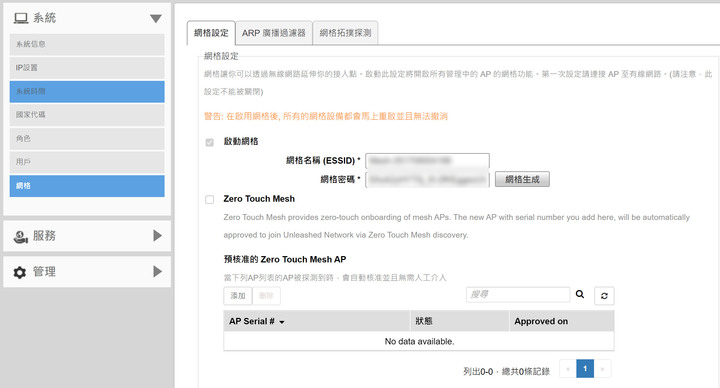Click the Approved on column header

click(562, 321)
